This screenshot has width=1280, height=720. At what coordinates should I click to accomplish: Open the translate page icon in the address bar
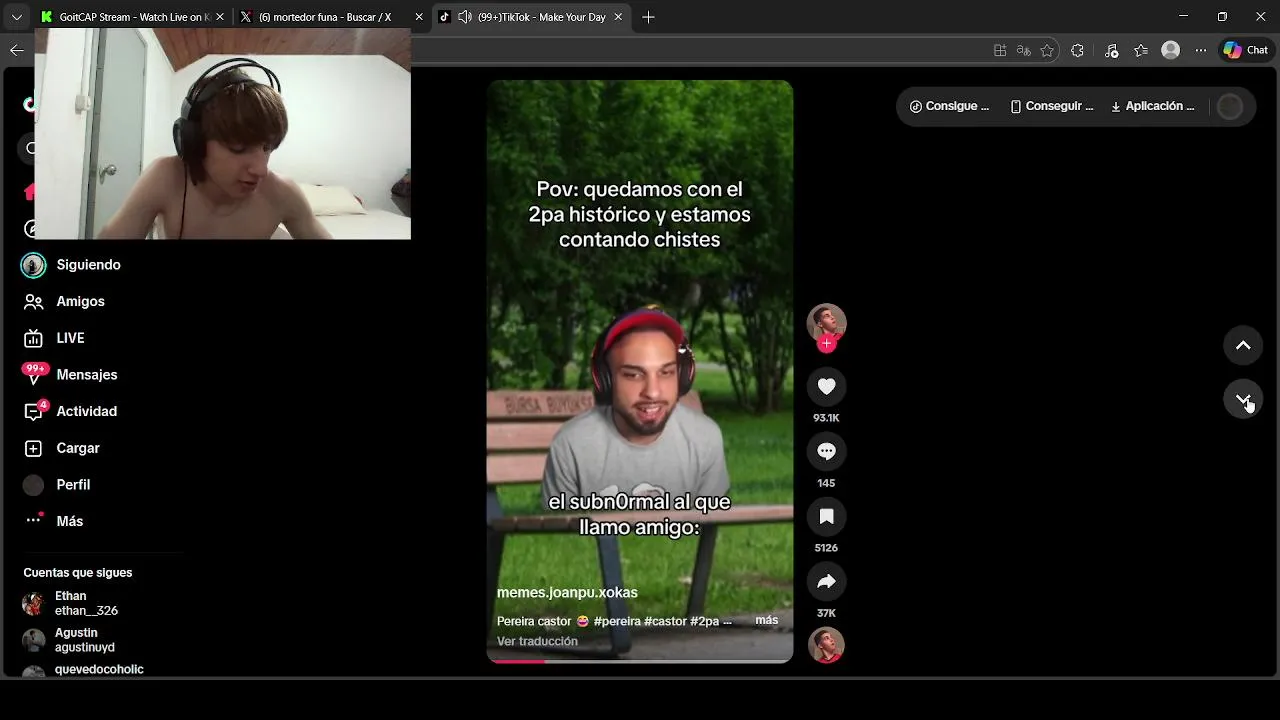(x=1023, y=50)
